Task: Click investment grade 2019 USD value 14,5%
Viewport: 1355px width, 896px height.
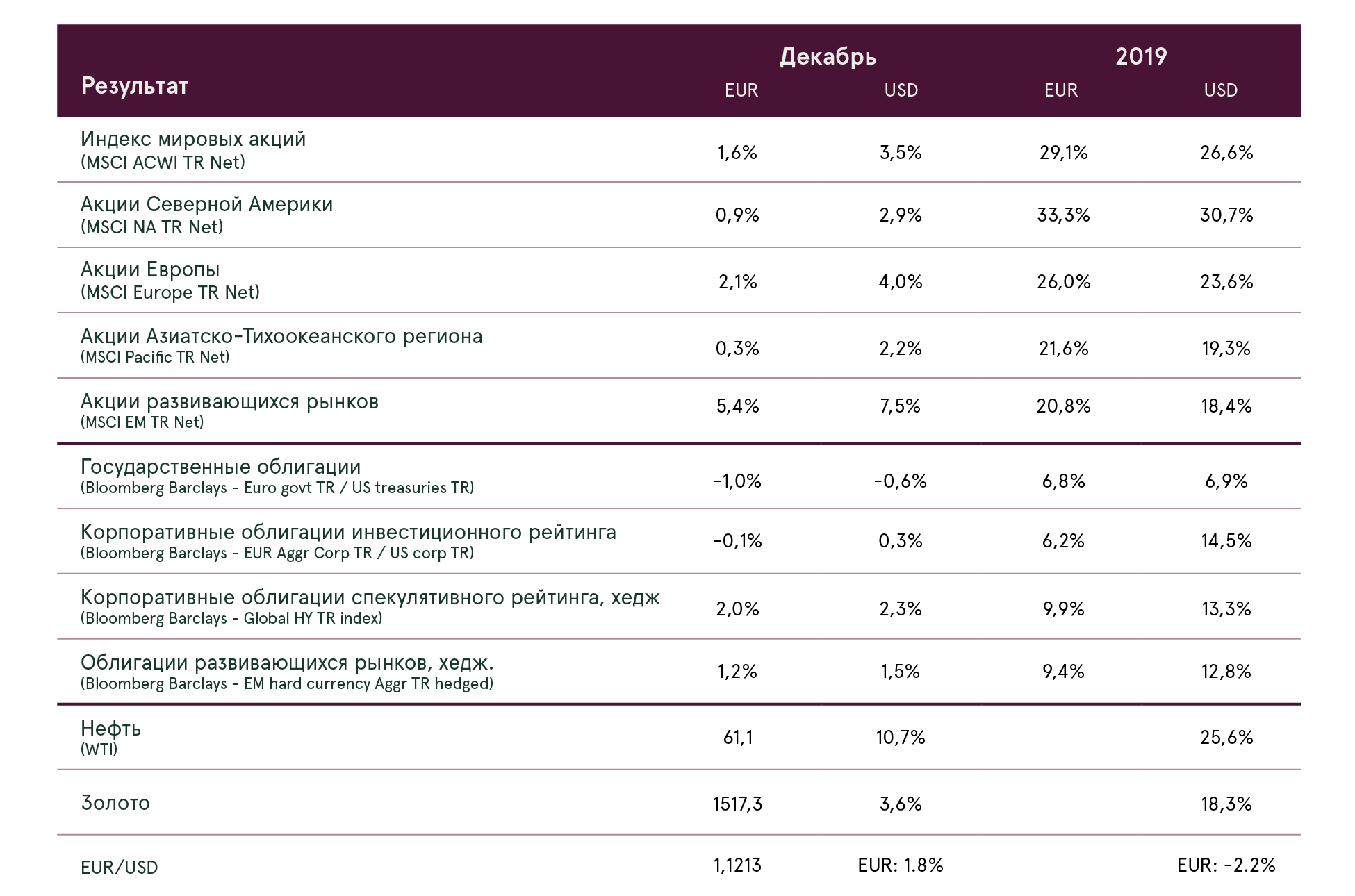Action: (1226, 541)
